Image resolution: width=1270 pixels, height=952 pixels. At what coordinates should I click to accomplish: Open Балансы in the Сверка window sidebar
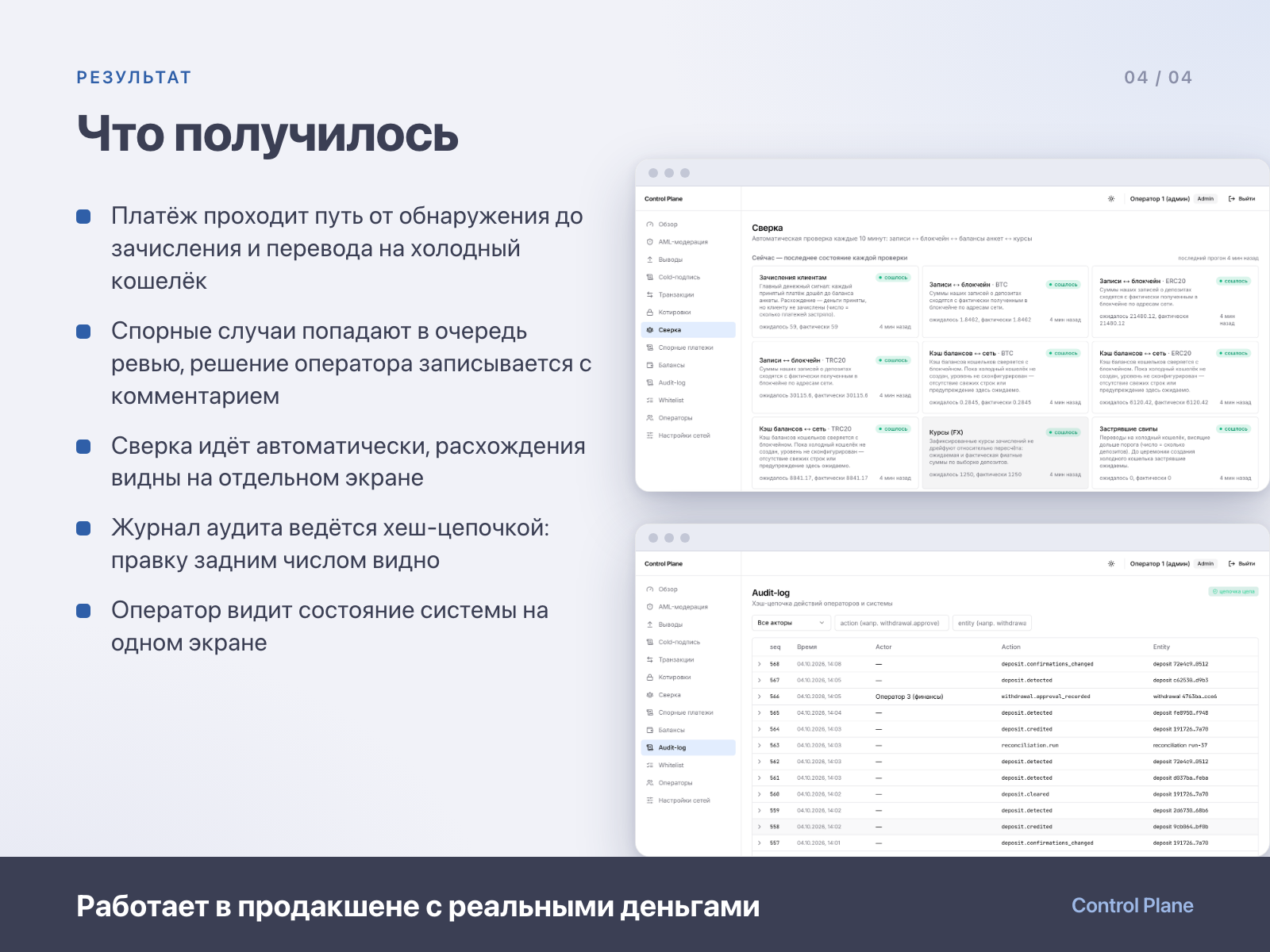coord(688,365)
